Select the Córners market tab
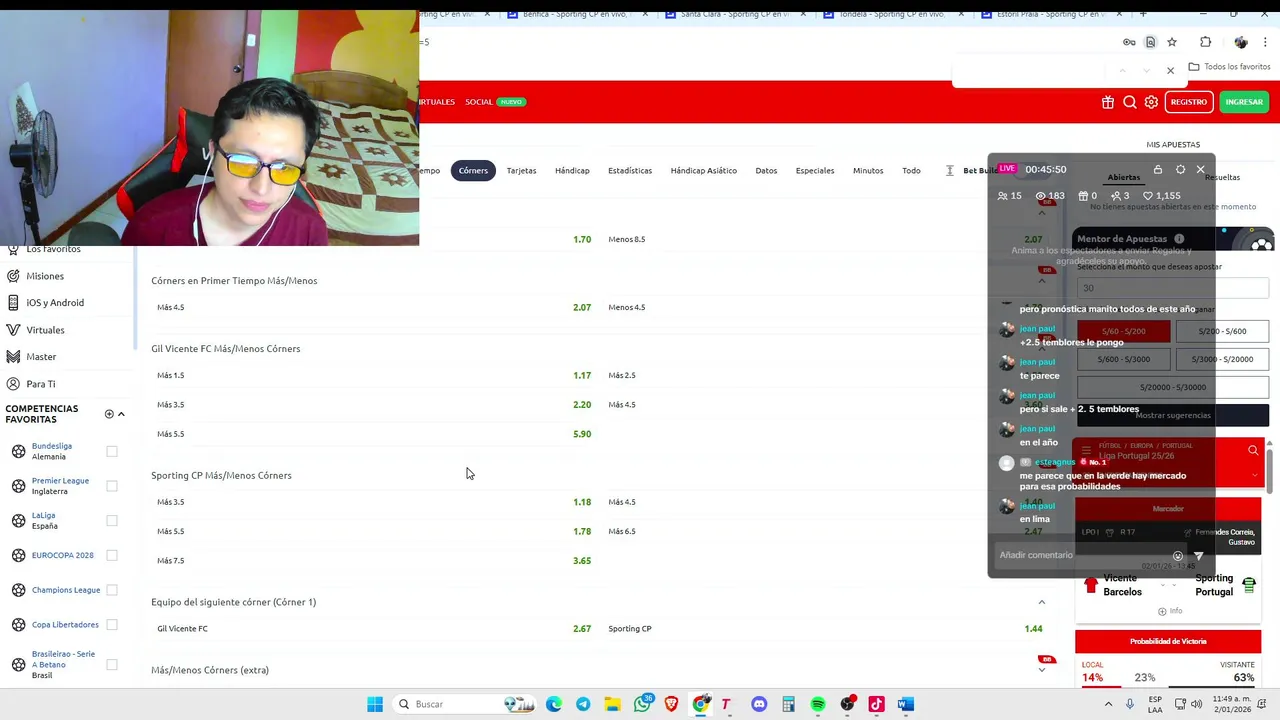The width and height of the screenshot is (1280, 720). pyautogui.click(x=473, y=171)
